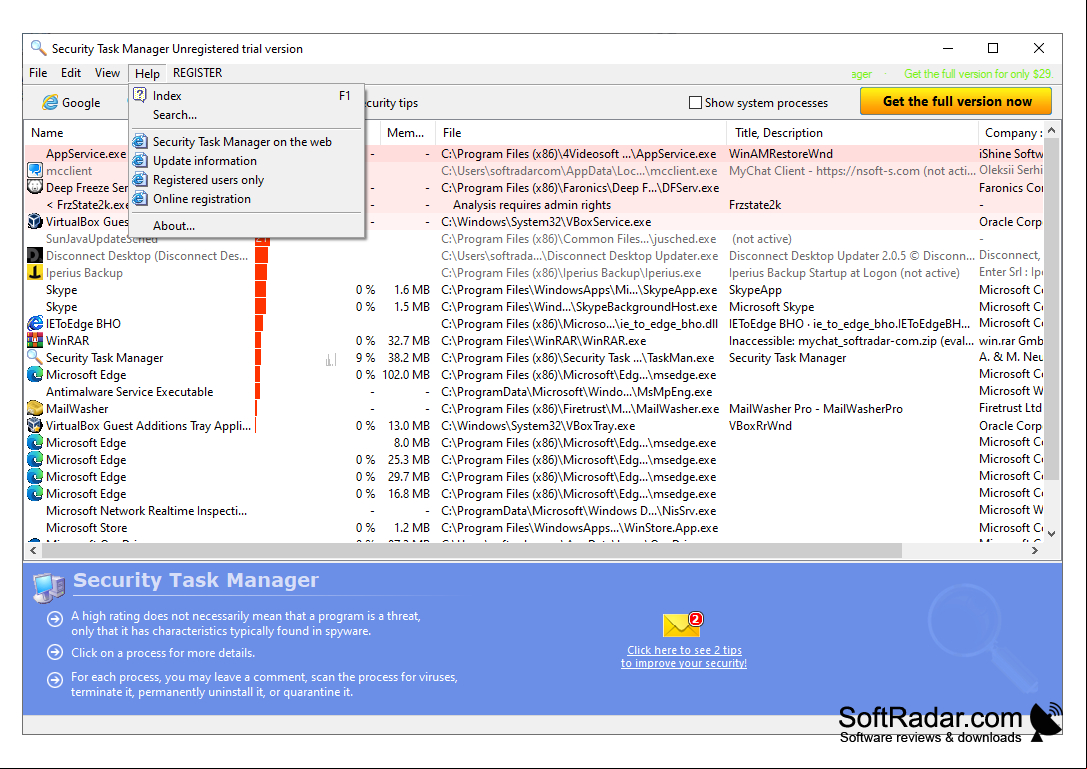Select the FrzState2k.exe process row
Screen dimensions: 1087x769
[x=534, y=205]
